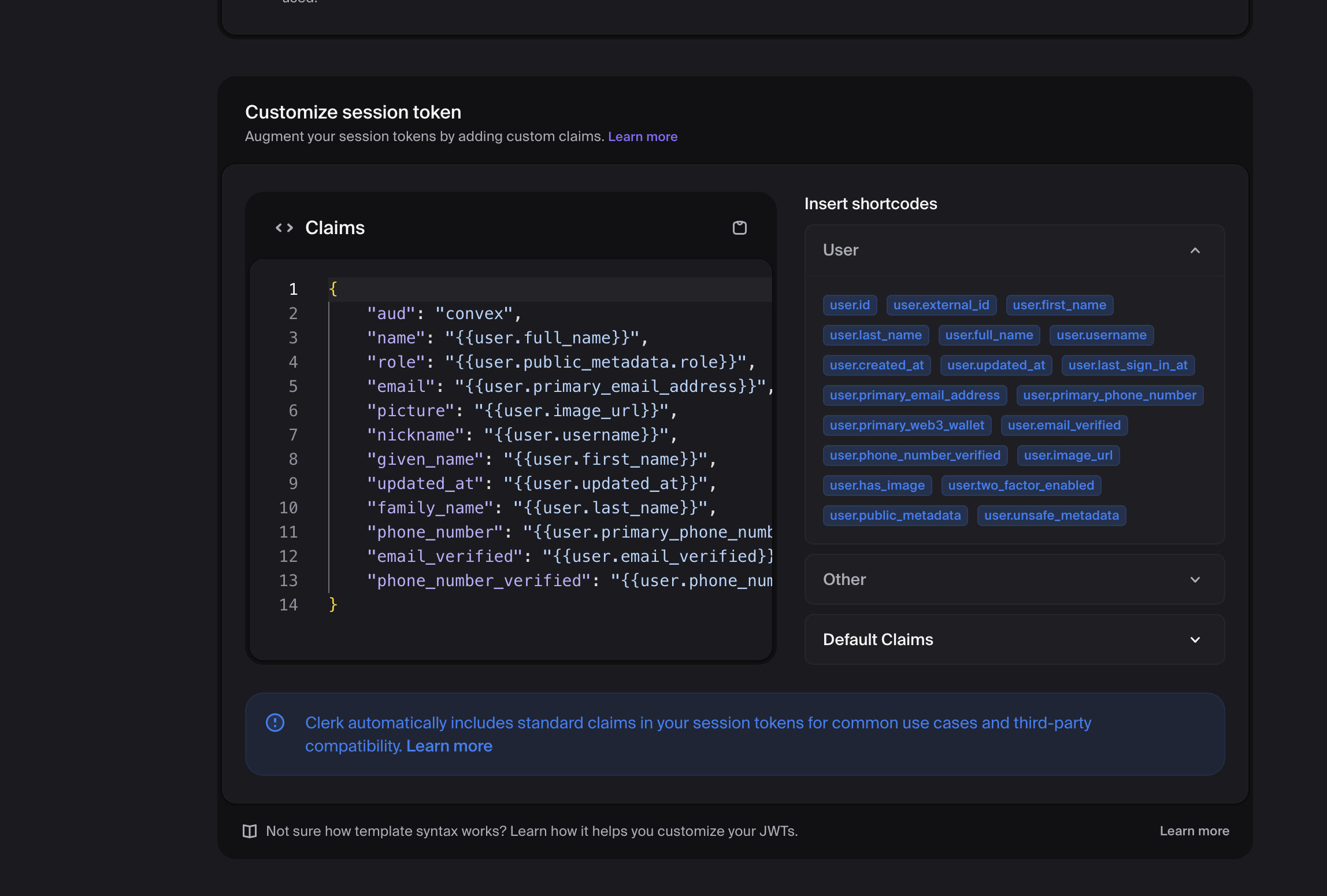Insert the user.unsafe_metadata shortcode
This screenshot has width=1327, height=896.
click(1051, 516)
